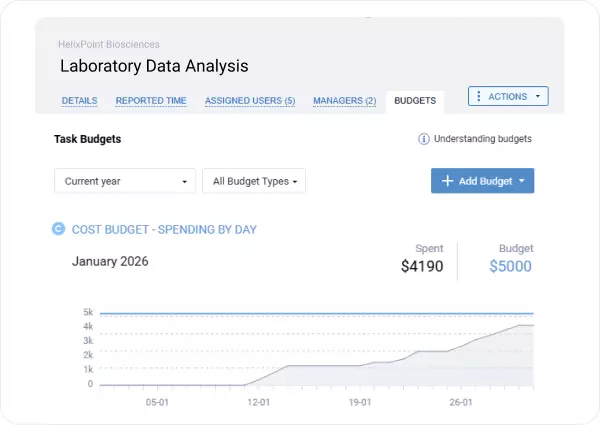Click the January 2026 label
This screenshot has height=425, width=600.
[110, 261]
